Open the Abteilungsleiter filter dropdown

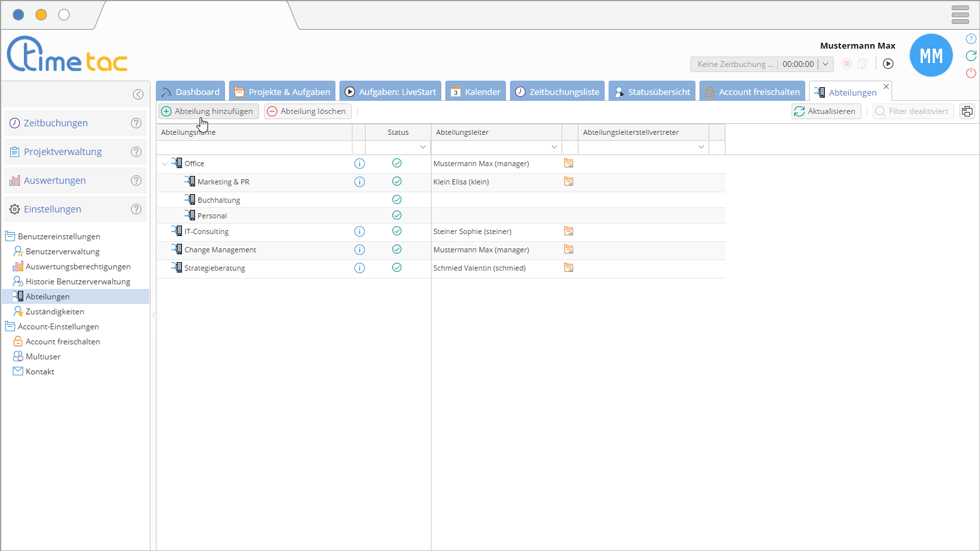click(x=554, y=147)
